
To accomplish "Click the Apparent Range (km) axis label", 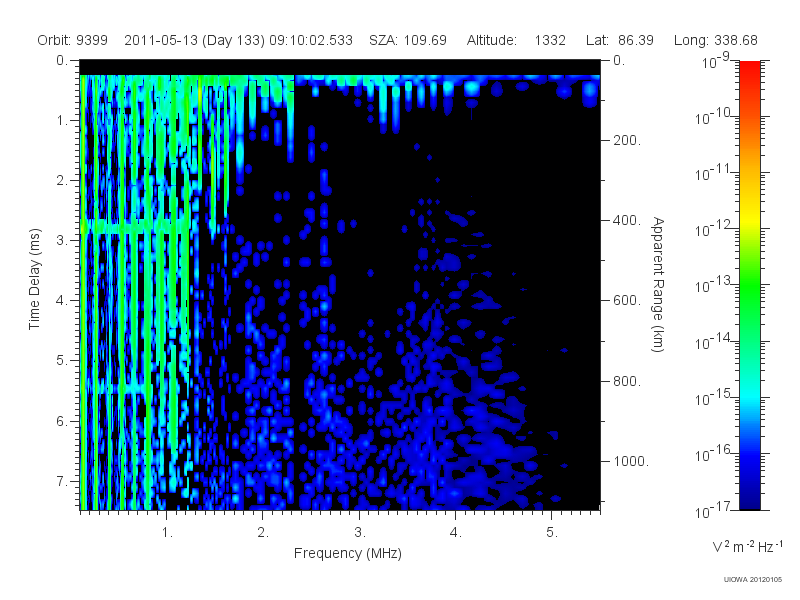I will [x=658, y=284].
